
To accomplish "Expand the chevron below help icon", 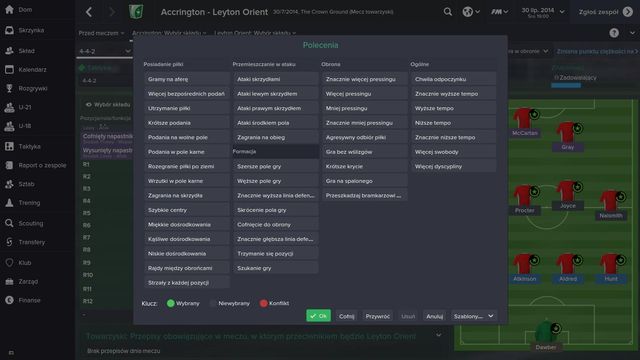I will [x=632, y=33].
